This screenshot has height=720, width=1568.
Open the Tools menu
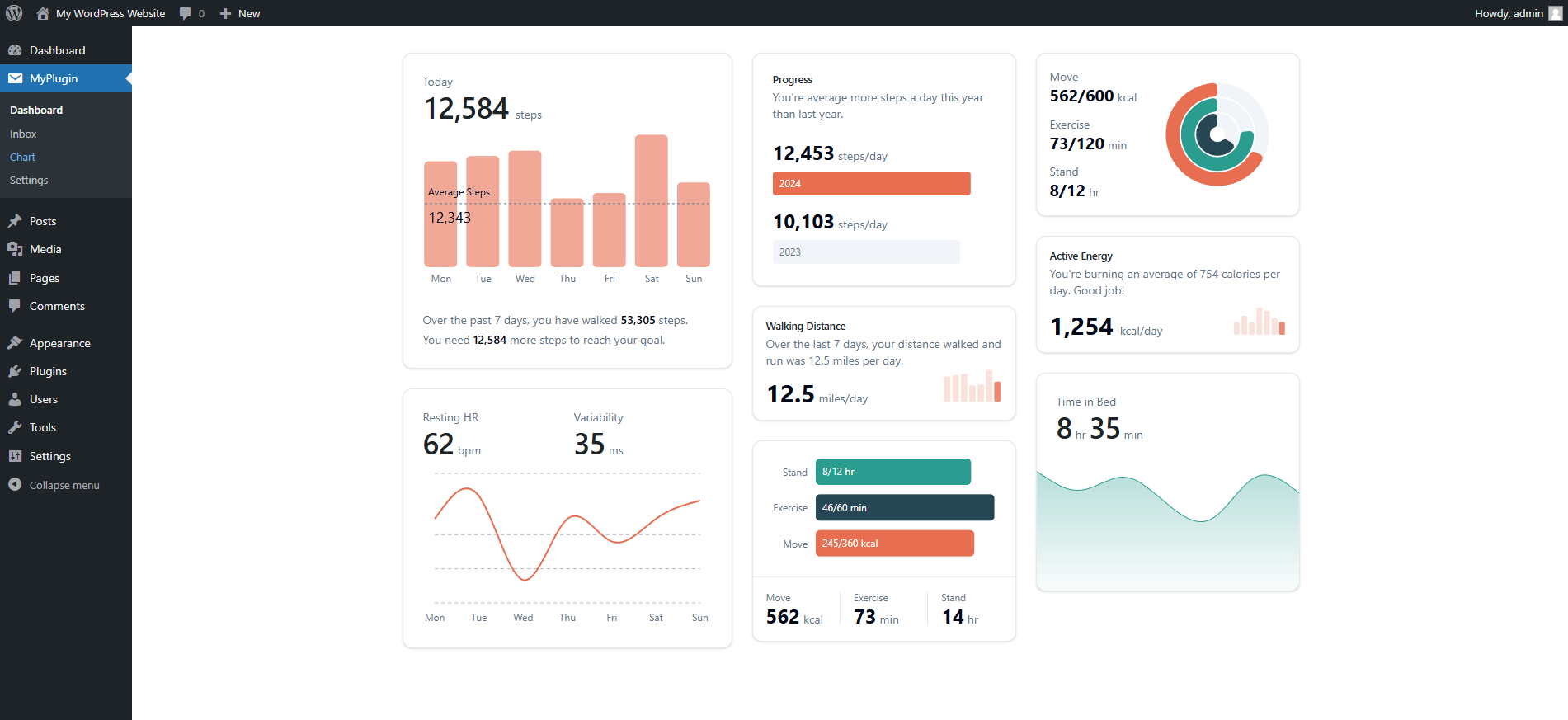[x=66, y=427]
